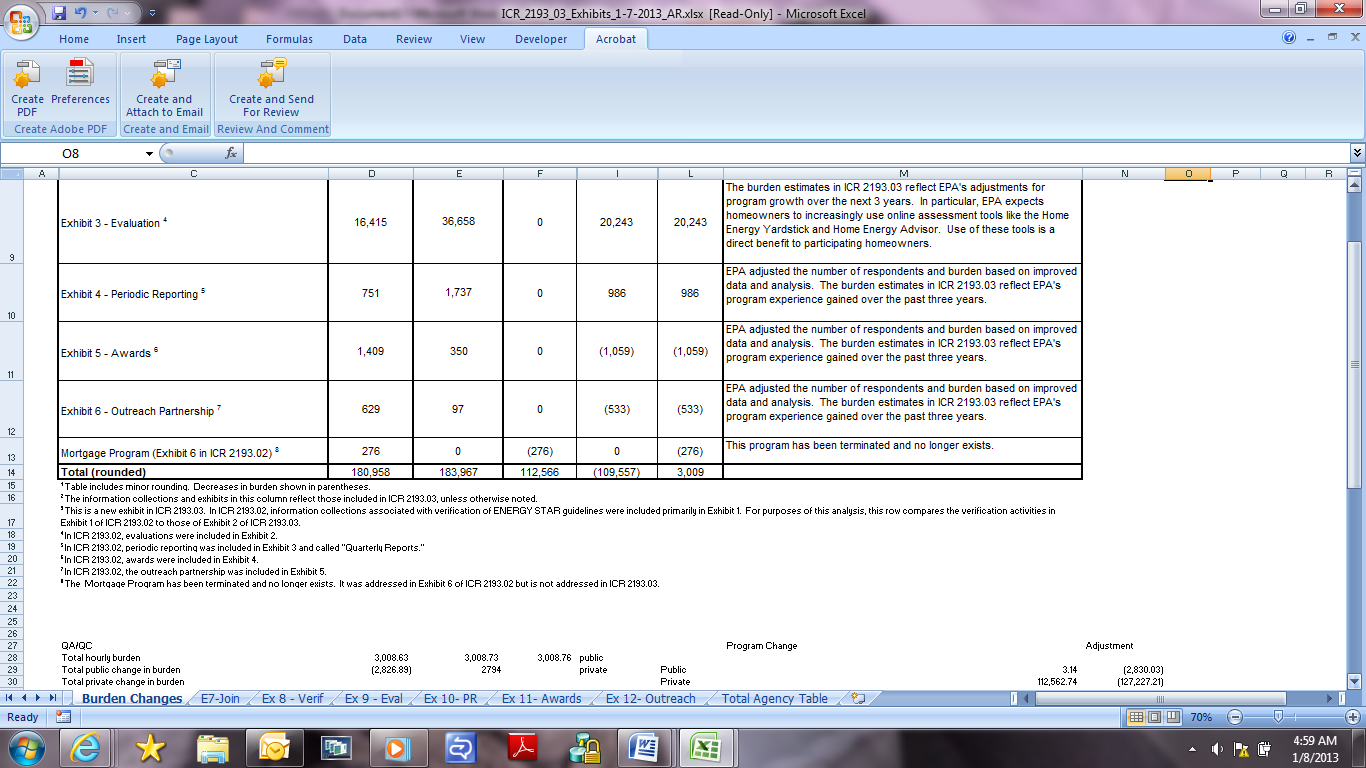Screen dimensions: 1366x768
Task: Zoom out with the minus button
Action: click(1234, 717)
